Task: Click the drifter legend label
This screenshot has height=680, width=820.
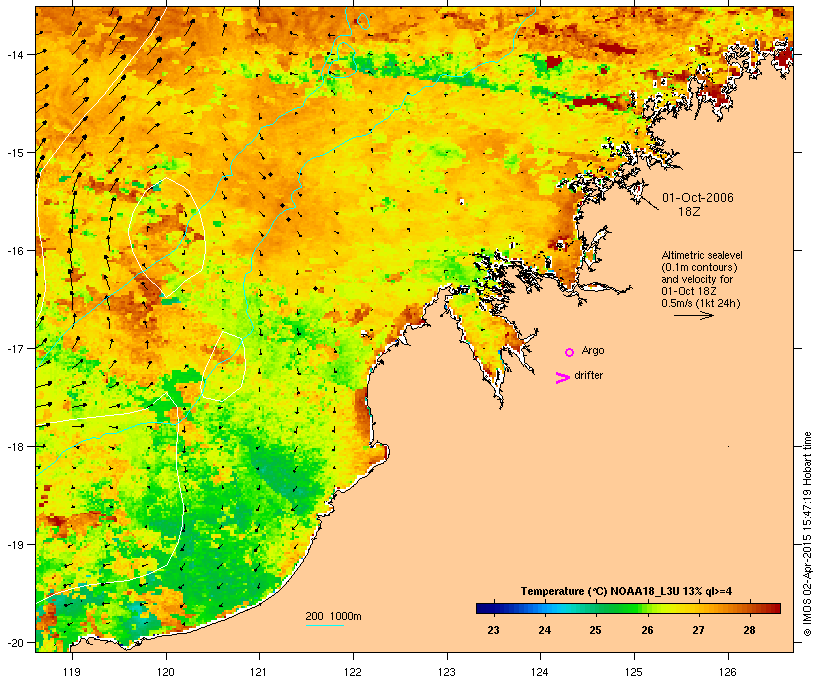Action: pyautogui.click(x=588, y=375)
